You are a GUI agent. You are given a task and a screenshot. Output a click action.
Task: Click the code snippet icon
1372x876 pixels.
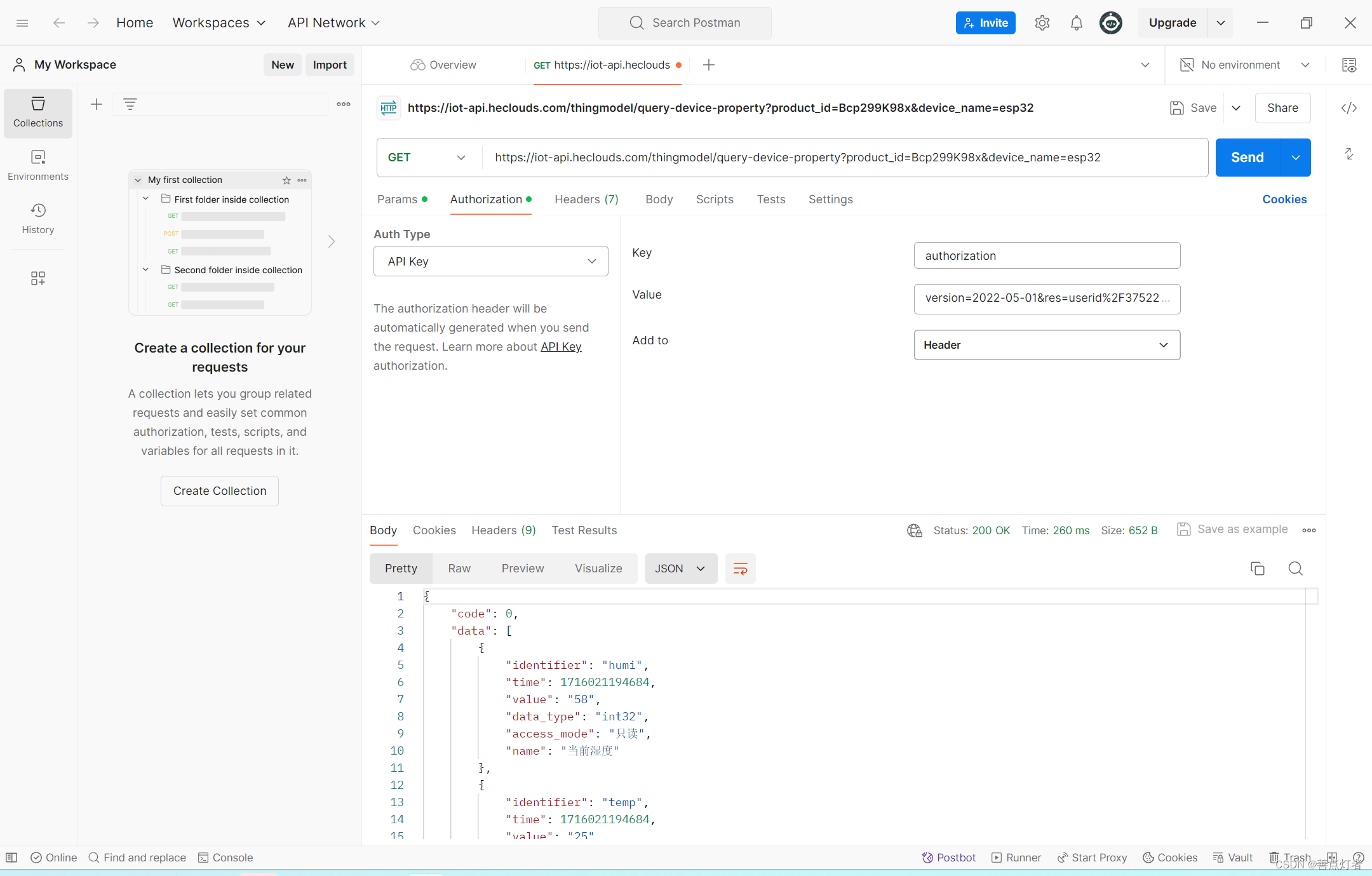(1349, 108)
